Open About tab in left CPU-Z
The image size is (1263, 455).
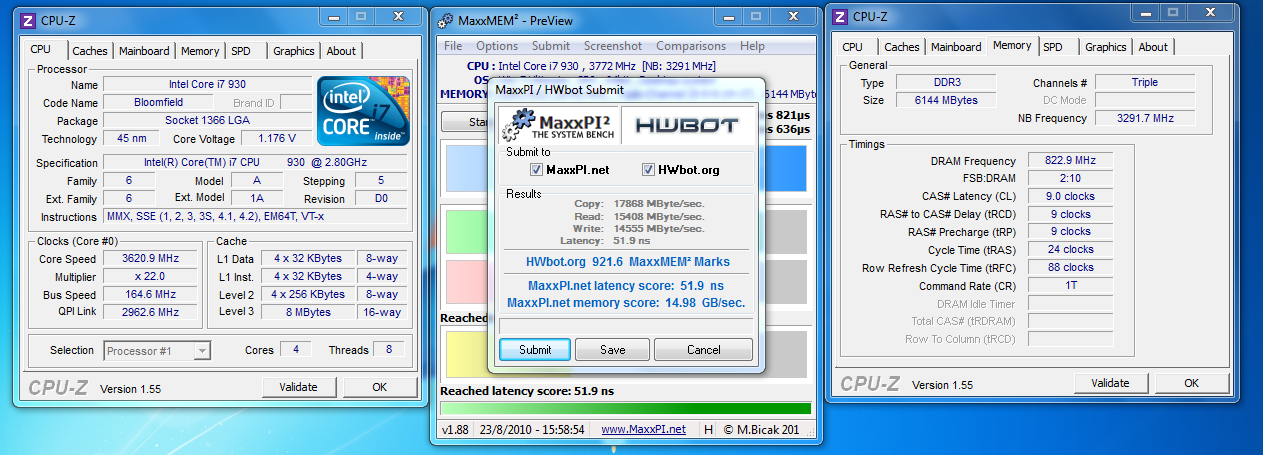click(341, 51)
